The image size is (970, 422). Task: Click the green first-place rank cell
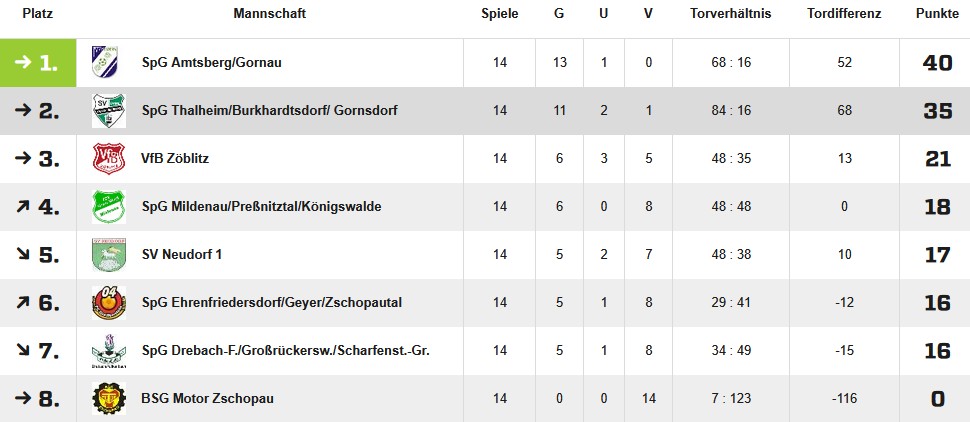click(x=38, y=62)
